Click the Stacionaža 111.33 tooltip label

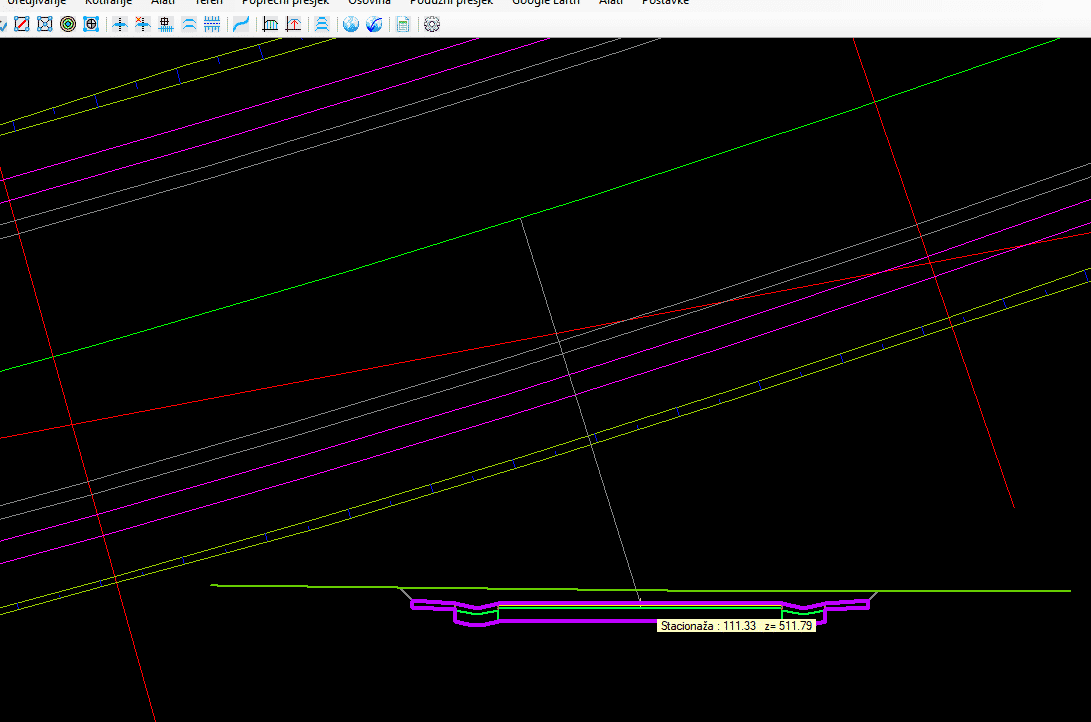737,626
